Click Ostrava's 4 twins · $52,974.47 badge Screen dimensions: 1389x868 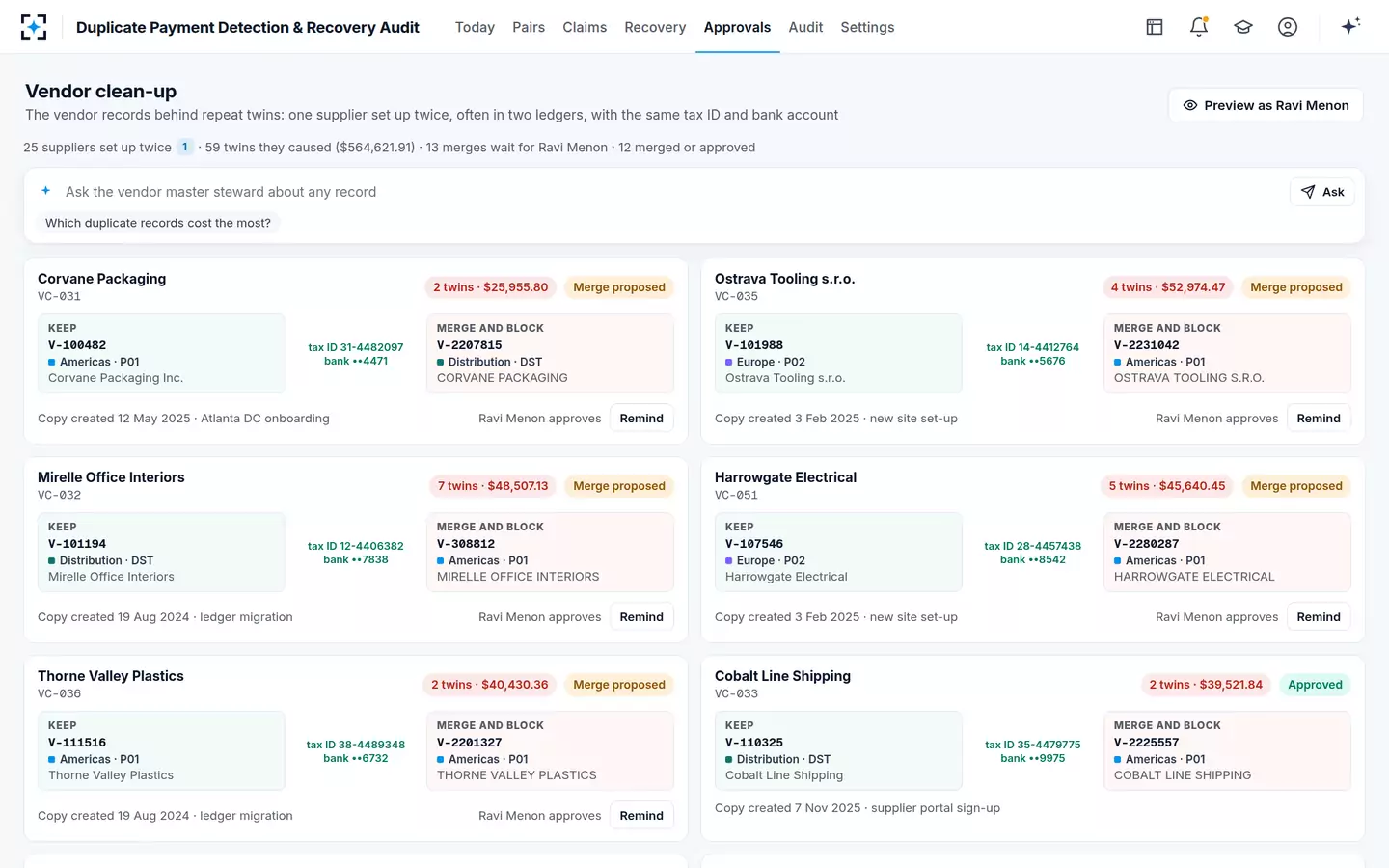click(1167, 287)
